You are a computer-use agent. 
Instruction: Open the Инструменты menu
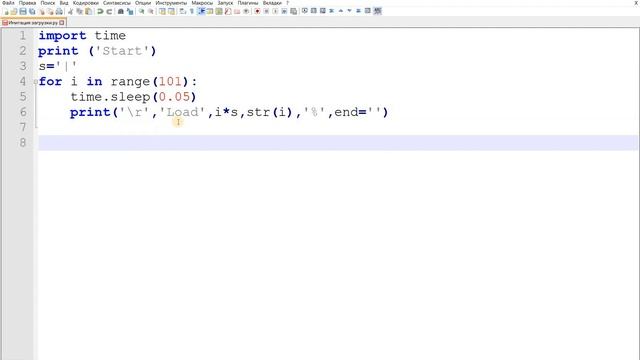171,3
